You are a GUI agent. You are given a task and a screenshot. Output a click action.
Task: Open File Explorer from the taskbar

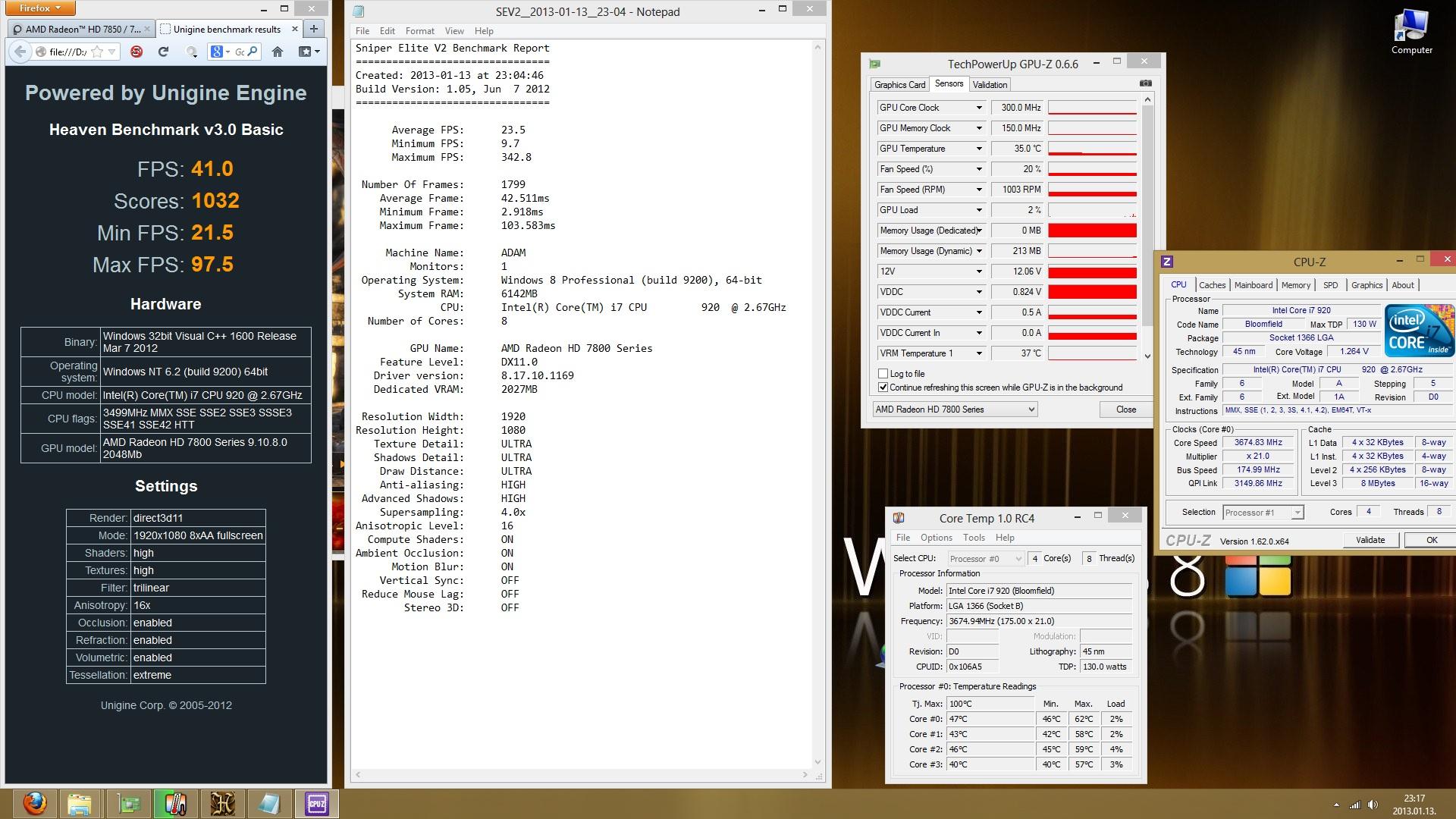point(80,804)
